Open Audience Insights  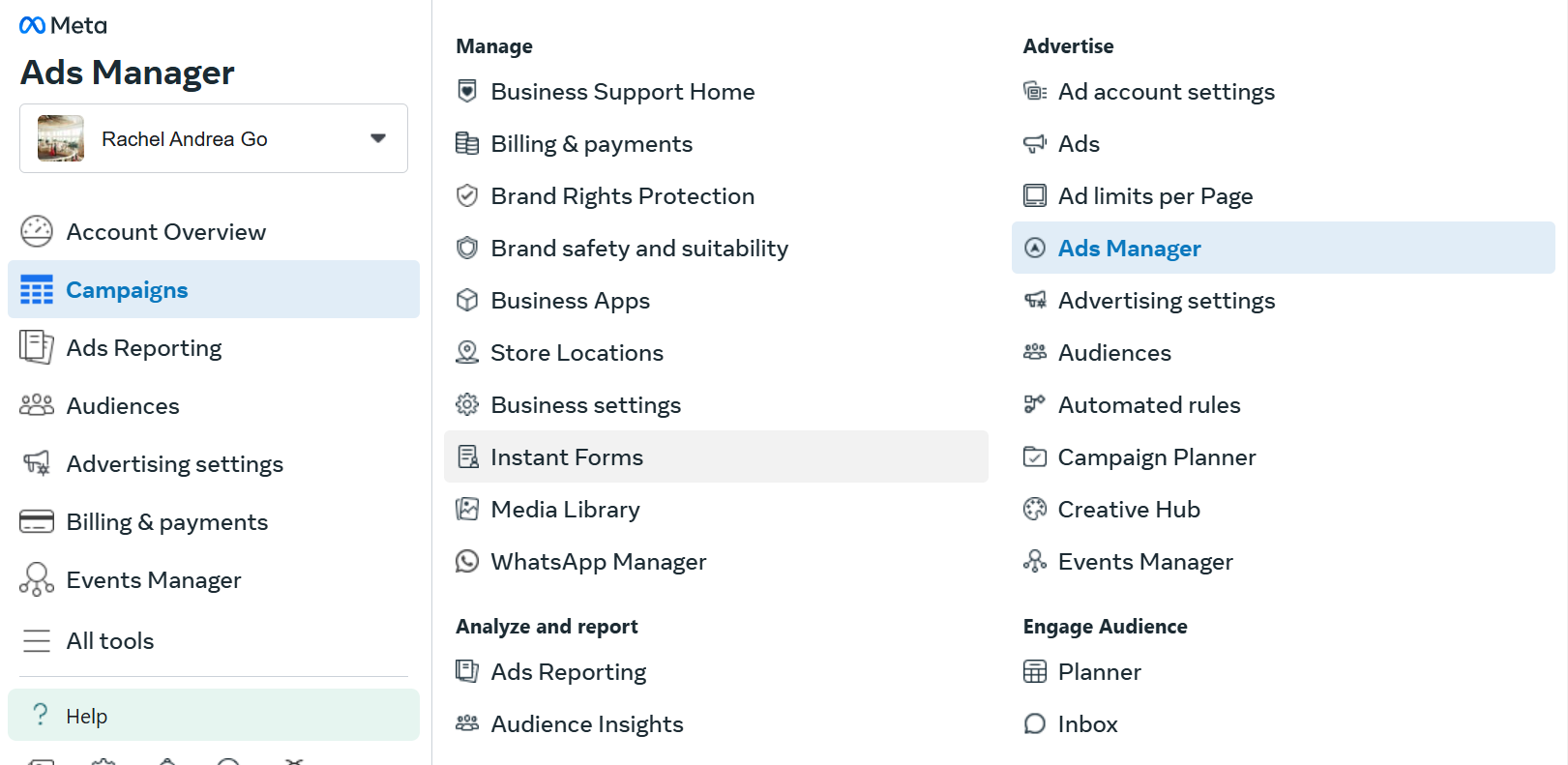(716, 724)
